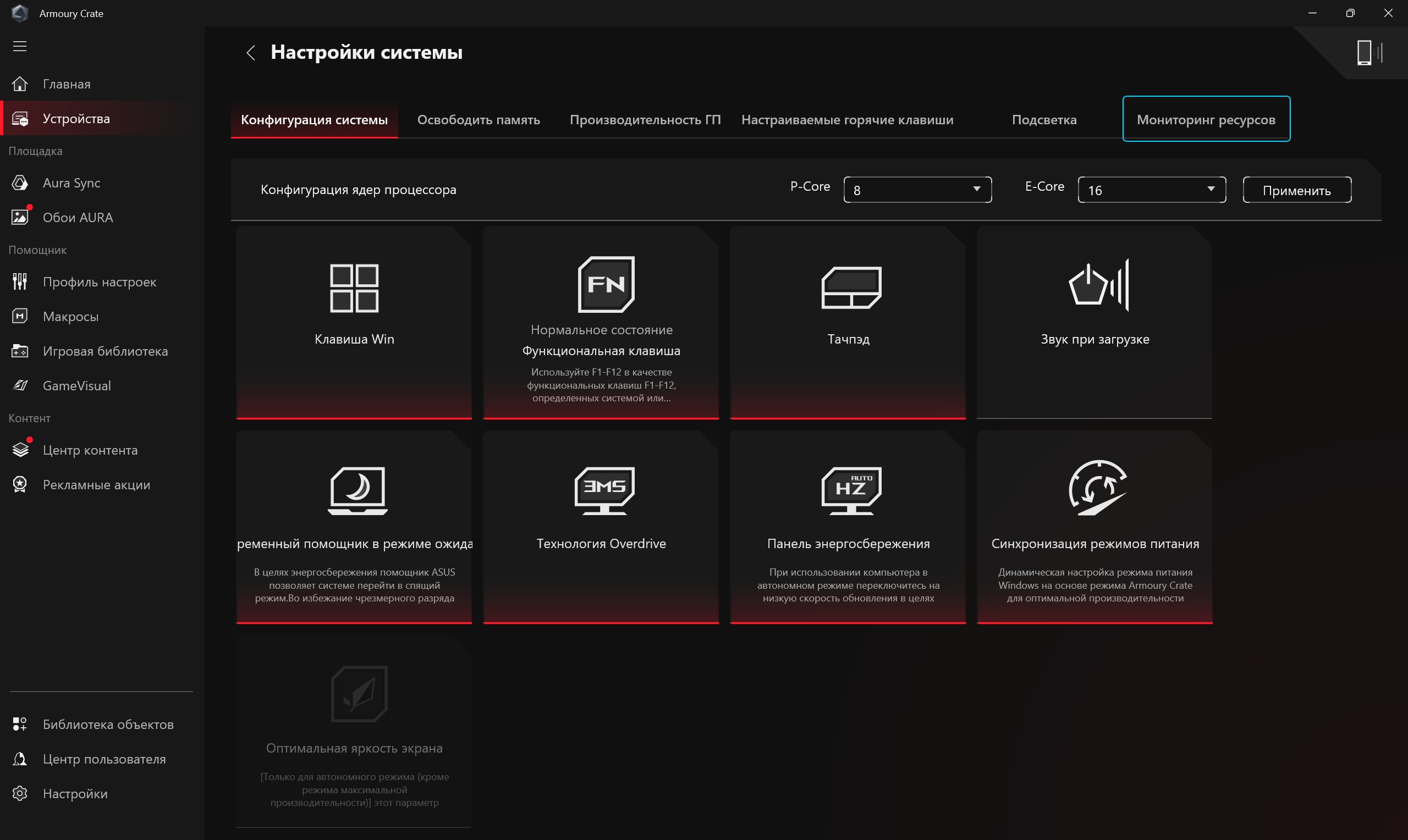Open Профиль настроек in the sidebar
The width and height of the screenshot is (1408, 840).
[102, 281]
